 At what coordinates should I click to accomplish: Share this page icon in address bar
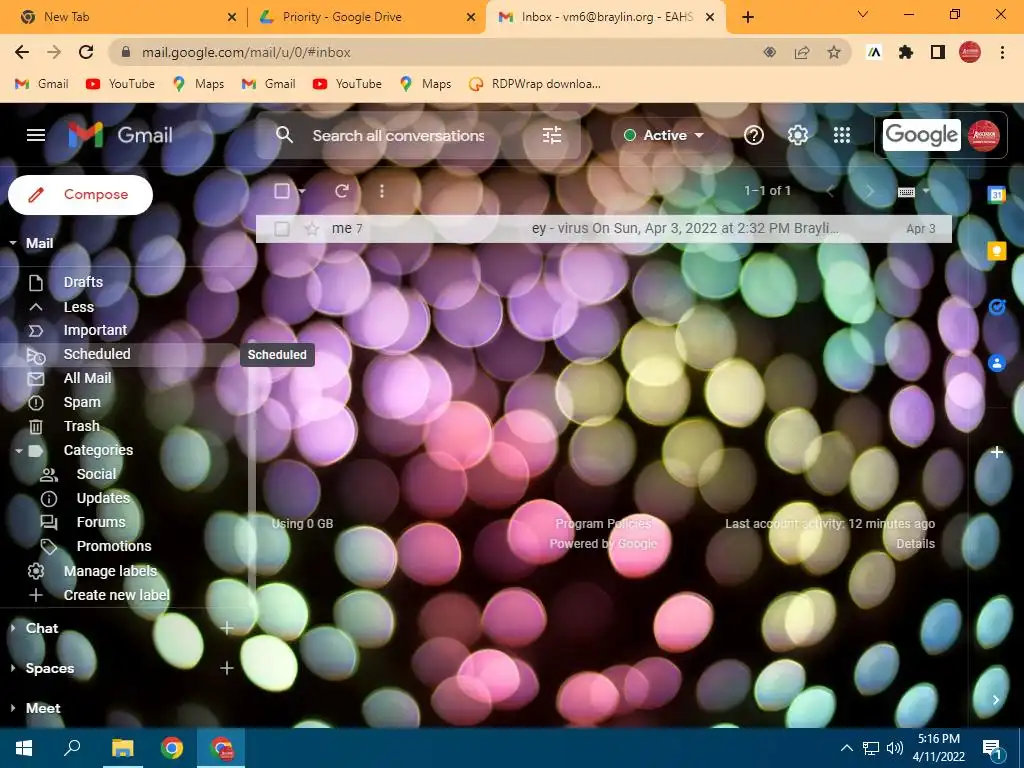point(802,52)
